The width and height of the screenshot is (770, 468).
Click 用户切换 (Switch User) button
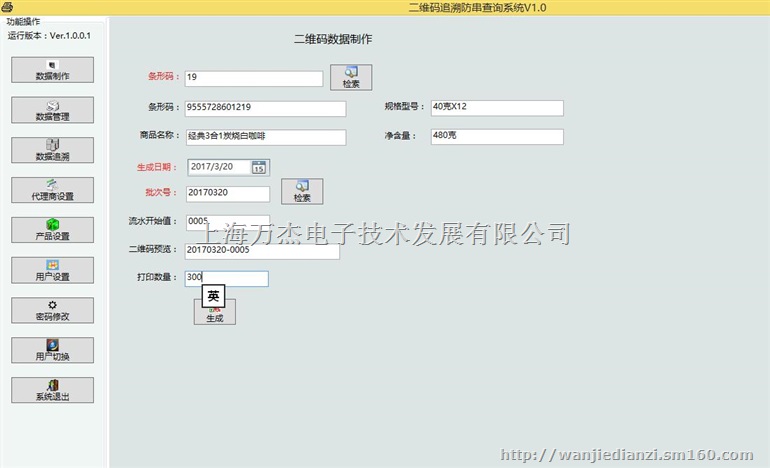pyautogui.click(x=52, y=350)
